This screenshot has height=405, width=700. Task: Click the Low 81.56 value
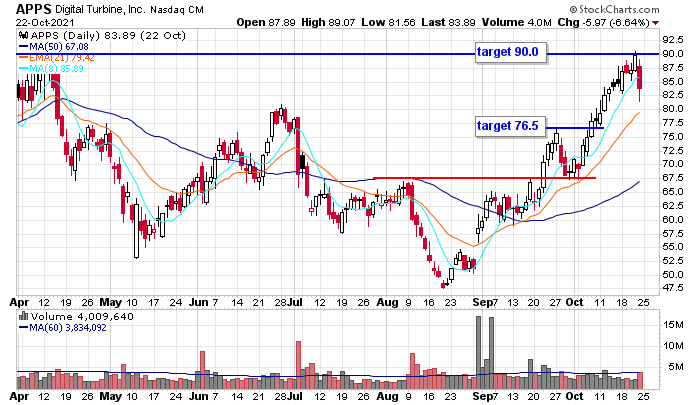point(388,22)
